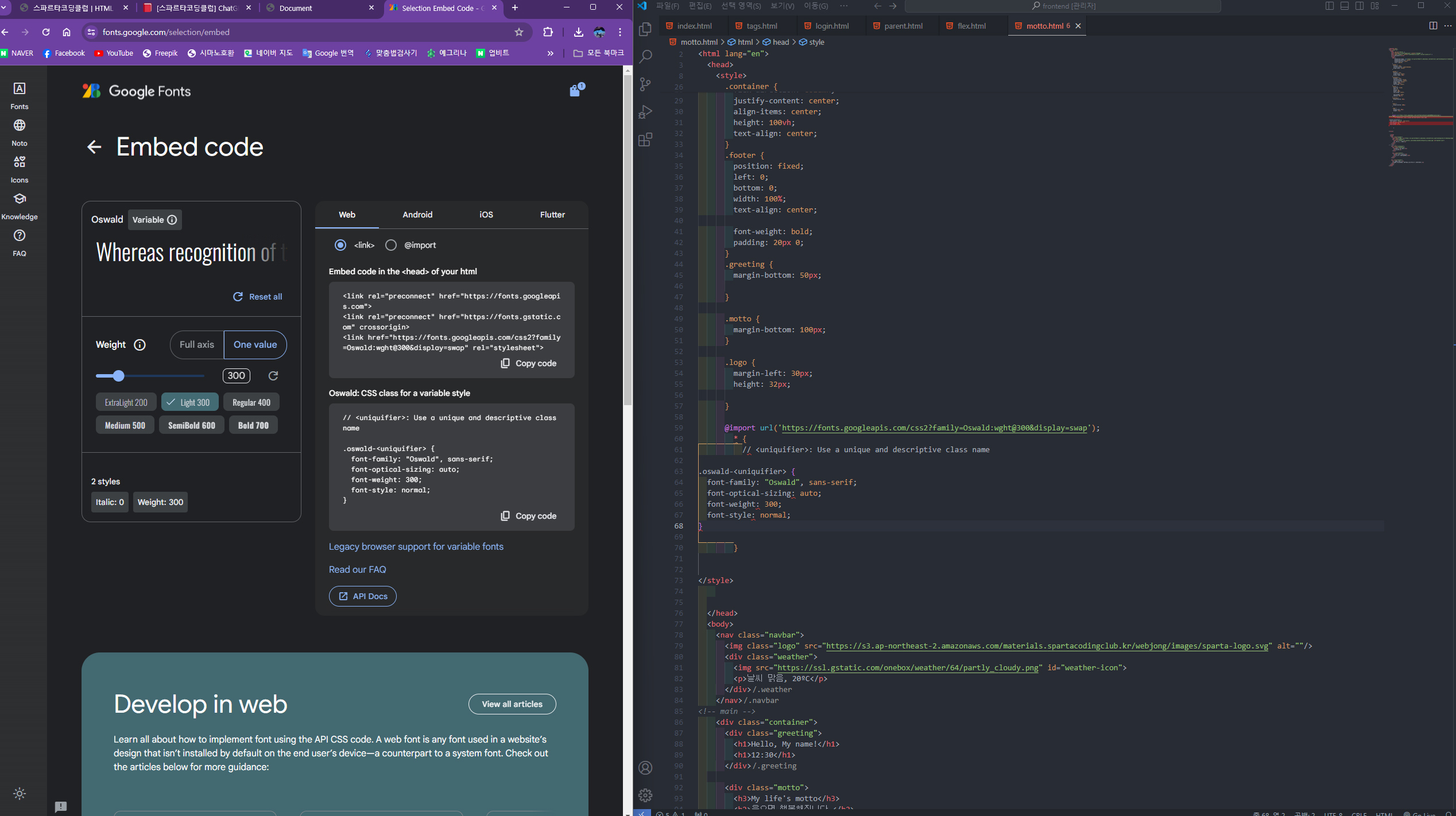View selected families shopping bag
The image size is (1456, 816).
[576, 90]
